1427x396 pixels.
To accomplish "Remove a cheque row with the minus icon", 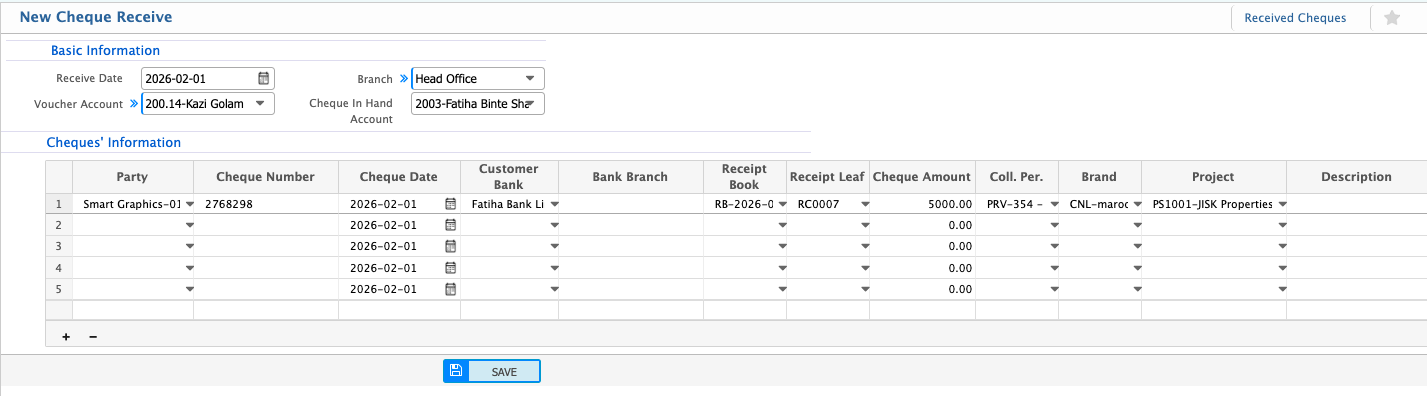I will click(93, 337).
